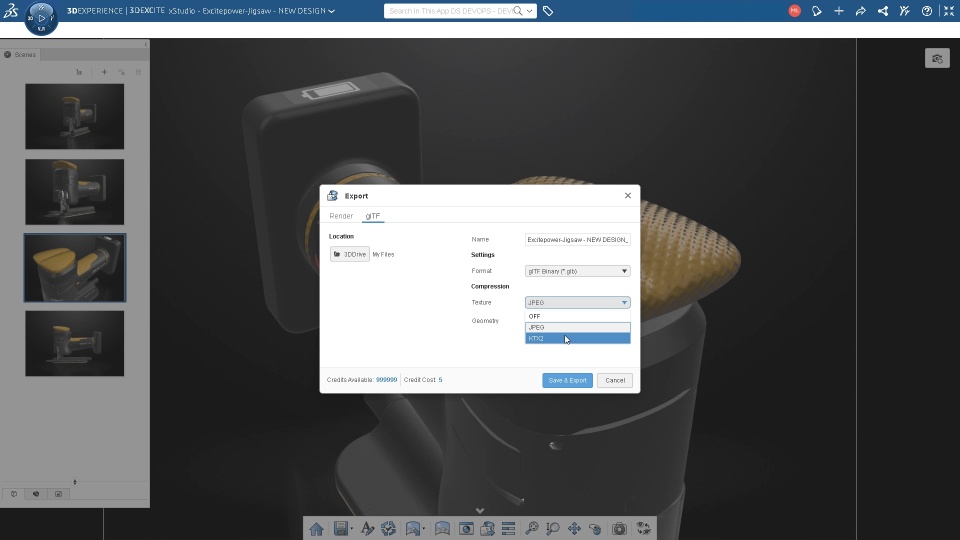Open the notifications icon
Screen dimensions: 960x540
[817, 11]
